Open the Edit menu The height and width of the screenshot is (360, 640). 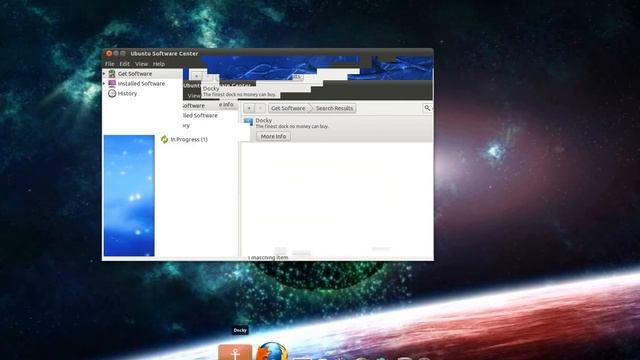tap(124, 64)
